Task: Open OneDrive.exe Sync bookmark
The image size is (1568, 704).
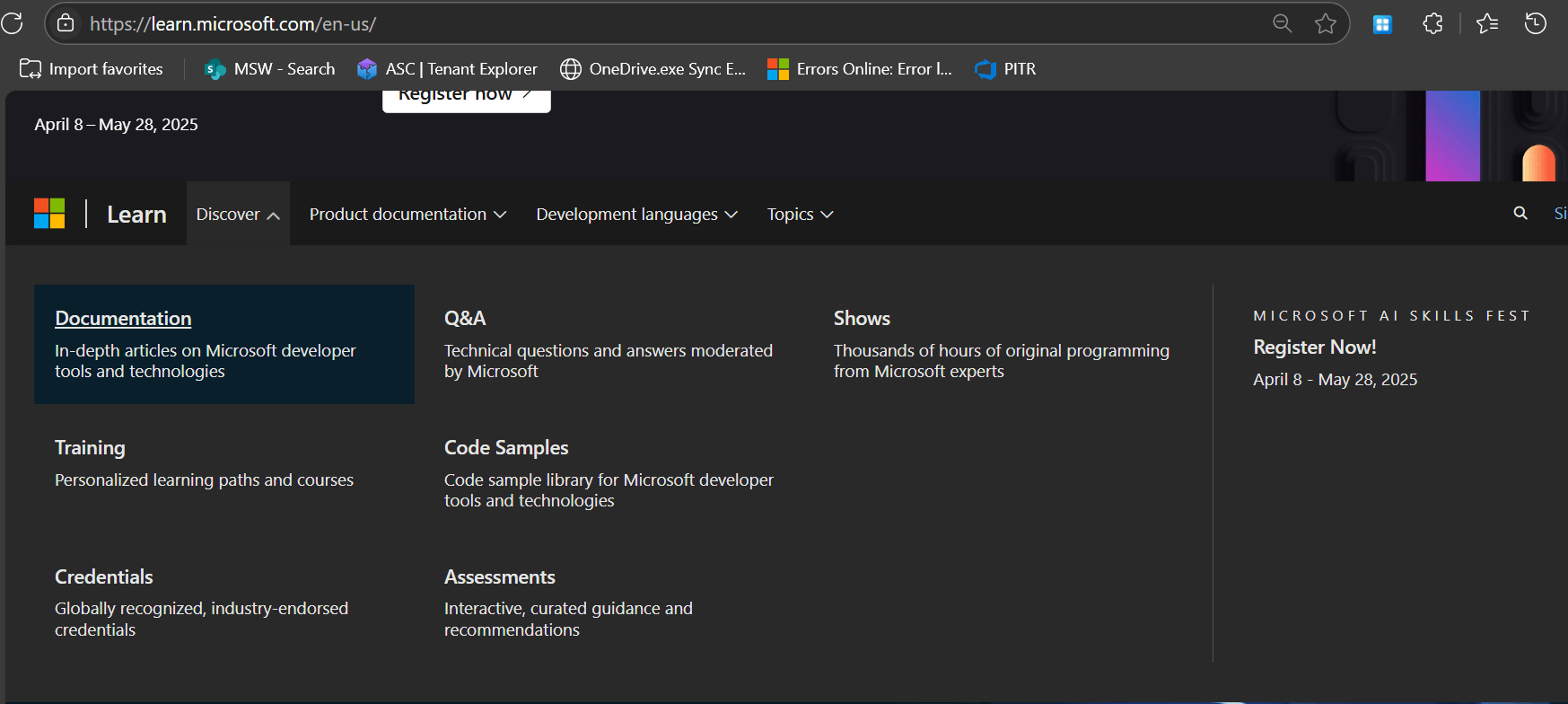Action: (653, 69)
